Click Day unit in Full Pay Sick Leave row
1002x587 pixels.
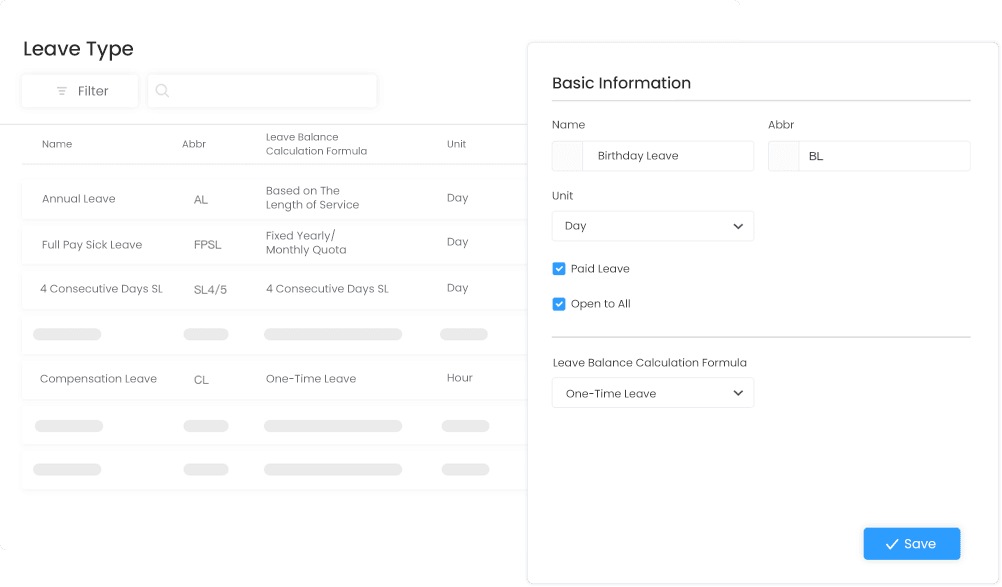point(458,242)
